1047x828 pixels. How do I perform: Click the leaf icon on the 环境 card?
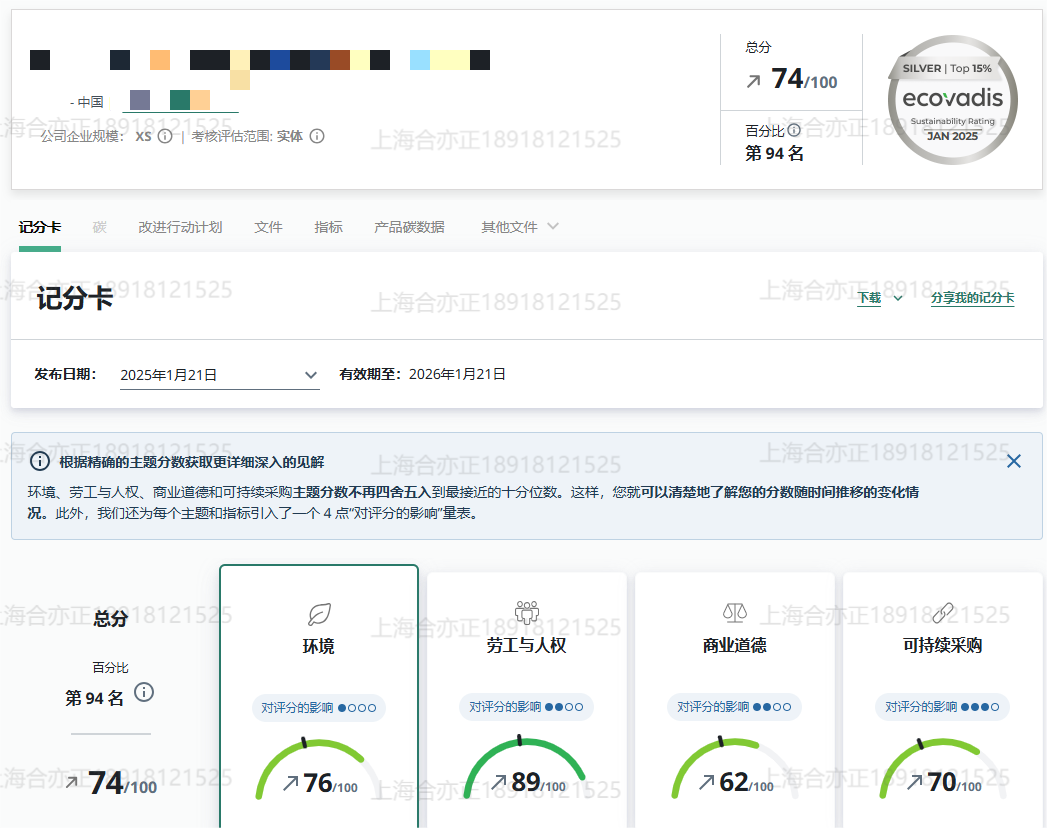[319, 613]
